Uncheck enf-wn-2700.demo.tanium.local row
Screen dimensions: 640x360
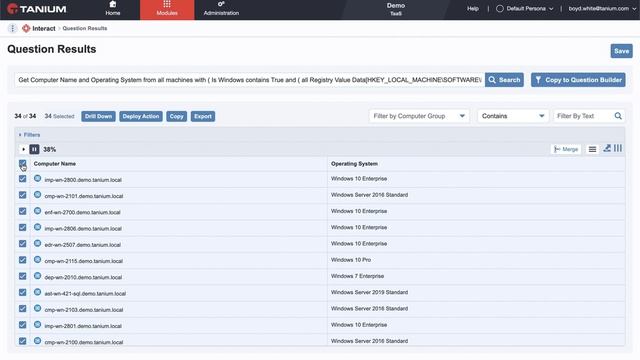point(22,211)
